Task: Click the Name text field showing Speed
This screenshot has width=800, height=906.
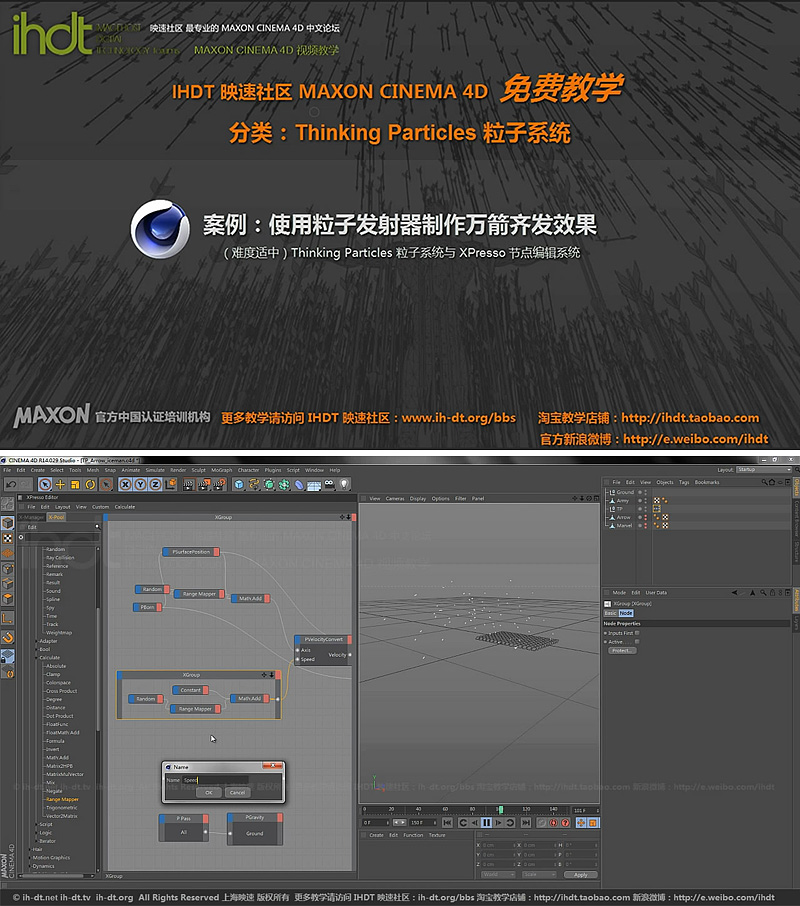Action: pos(215,779)
